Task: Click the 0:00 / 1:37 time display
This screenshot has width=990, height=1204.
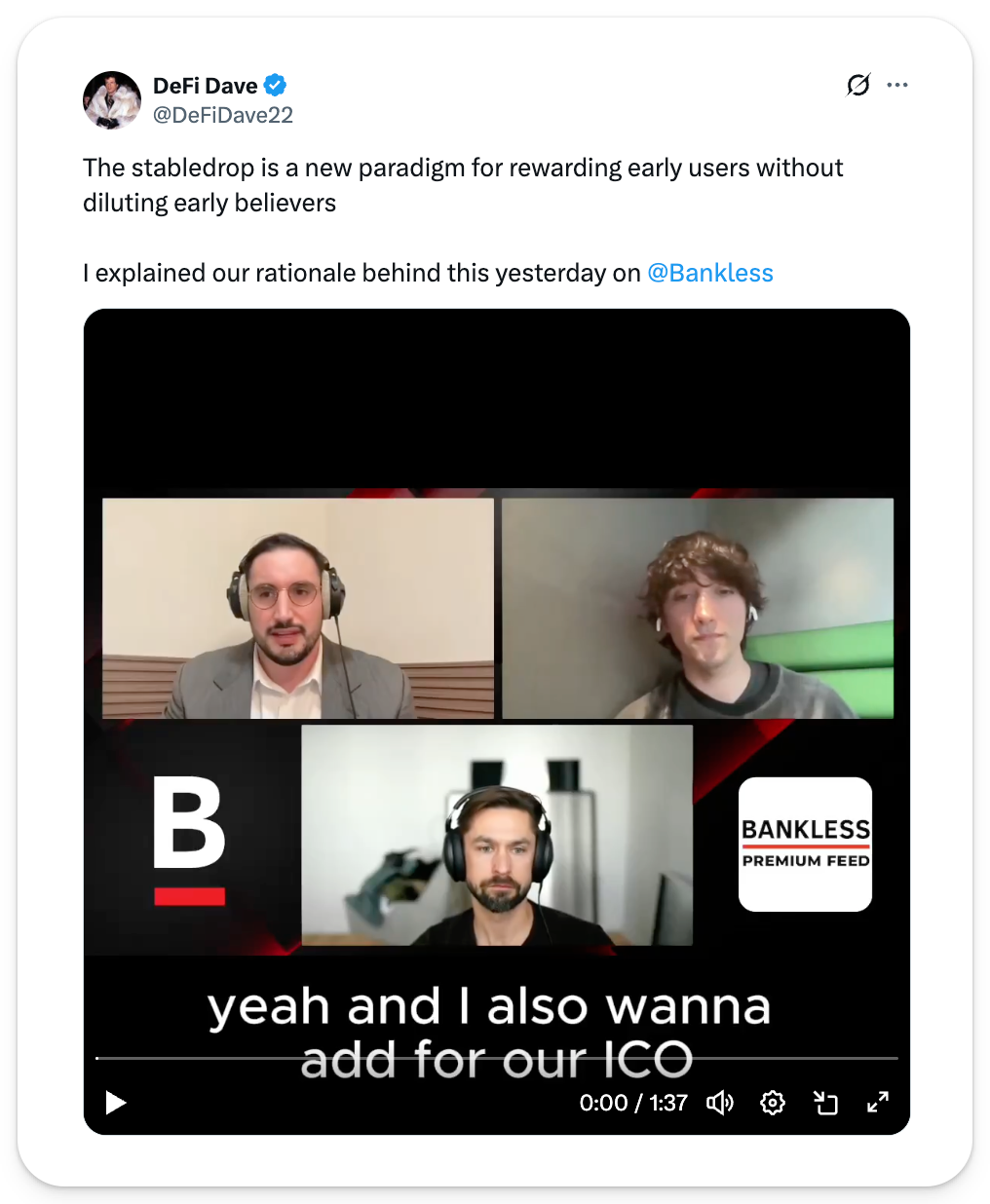Action: (633, 1103)
